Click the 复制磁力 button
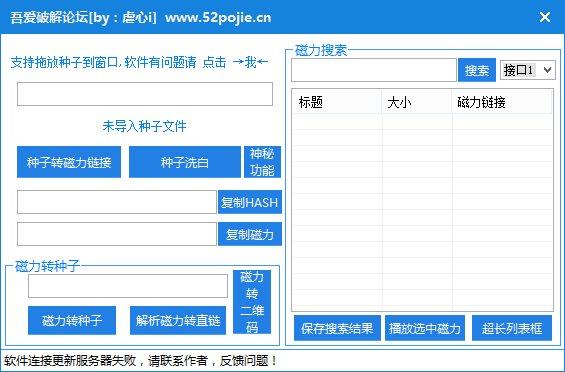565x372 pixels. [250, 234]
